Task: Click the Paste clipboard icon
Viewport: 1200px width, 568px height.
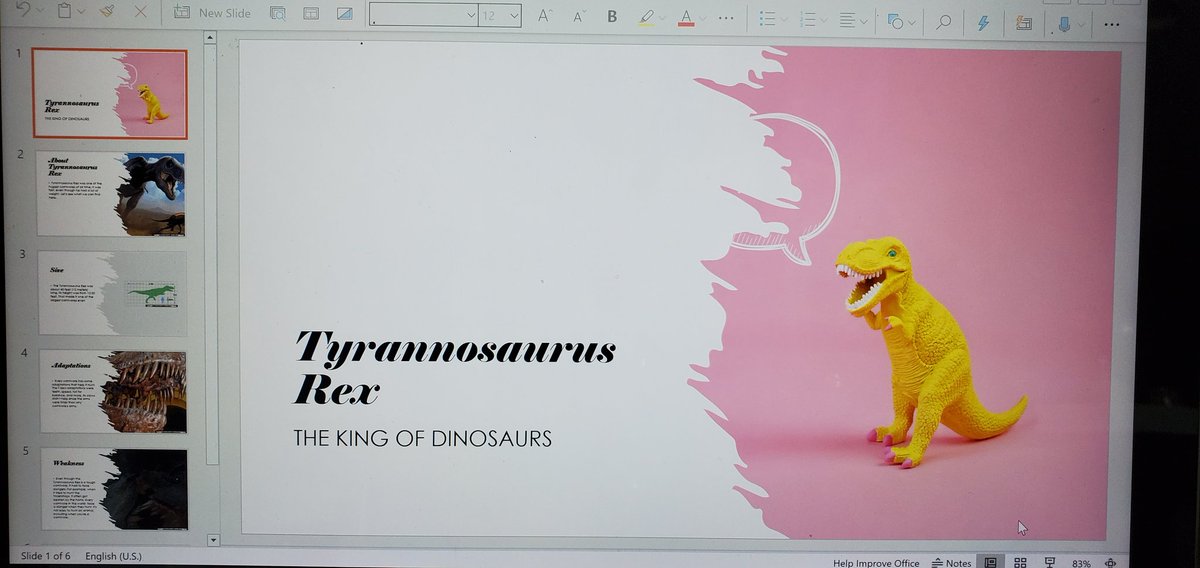Action: pos(65,13)
